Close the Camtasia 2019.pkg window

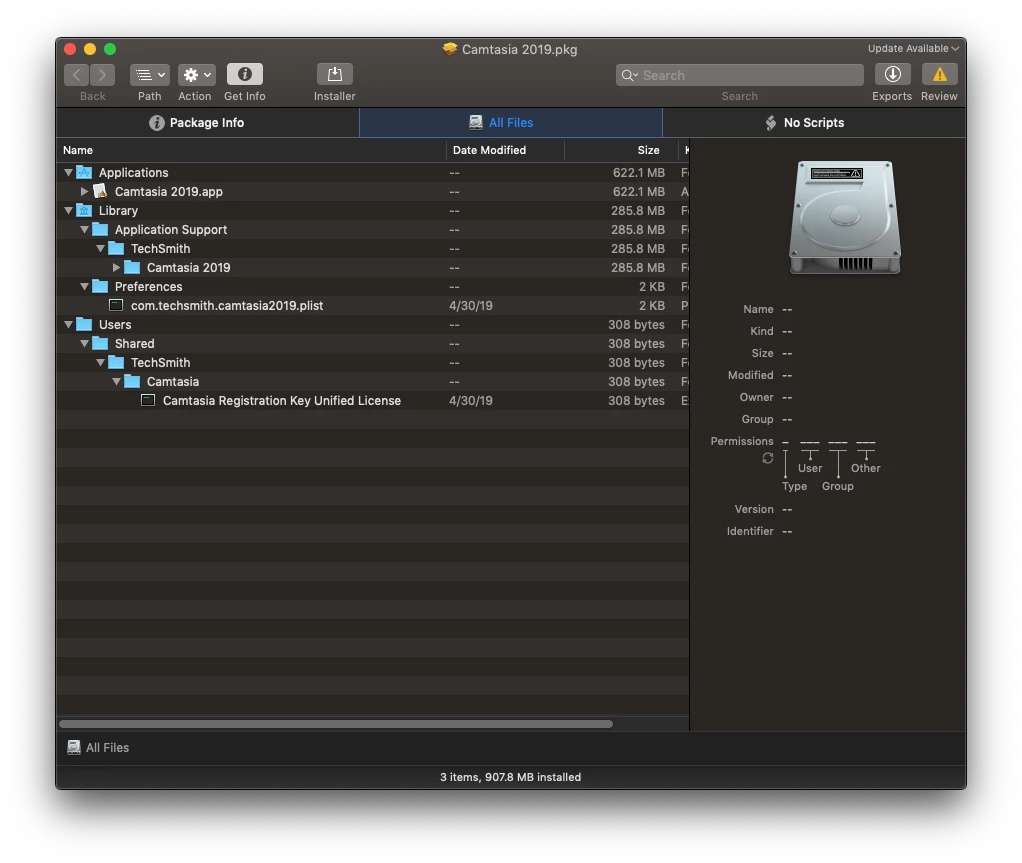click(70, 49)
